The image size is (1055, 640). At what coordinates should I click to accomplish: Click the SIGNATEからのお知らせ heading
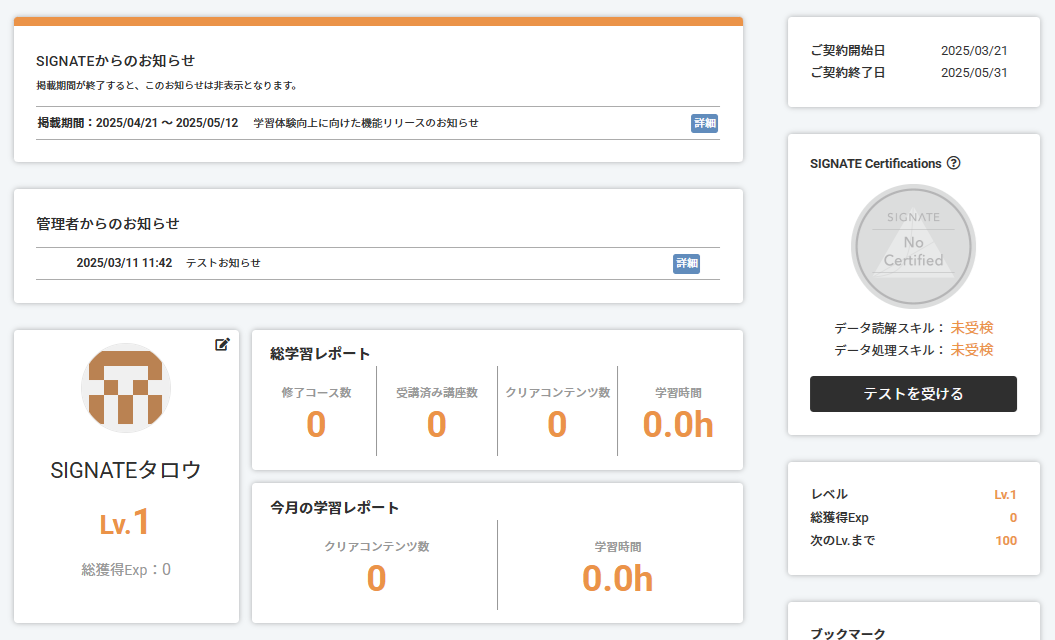pyautogui.click(x=115, y=61)
